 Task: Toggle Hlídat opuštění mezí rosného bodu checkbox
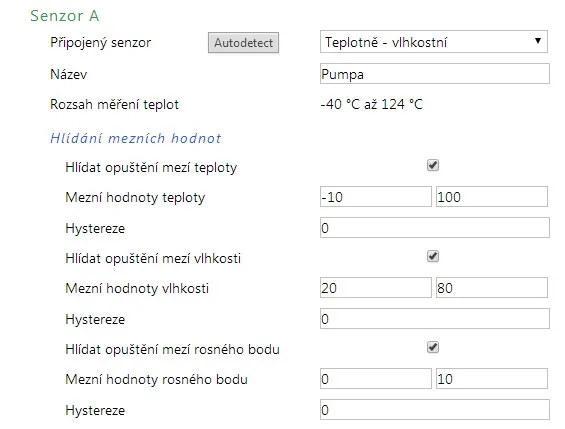tap(433, 348)
